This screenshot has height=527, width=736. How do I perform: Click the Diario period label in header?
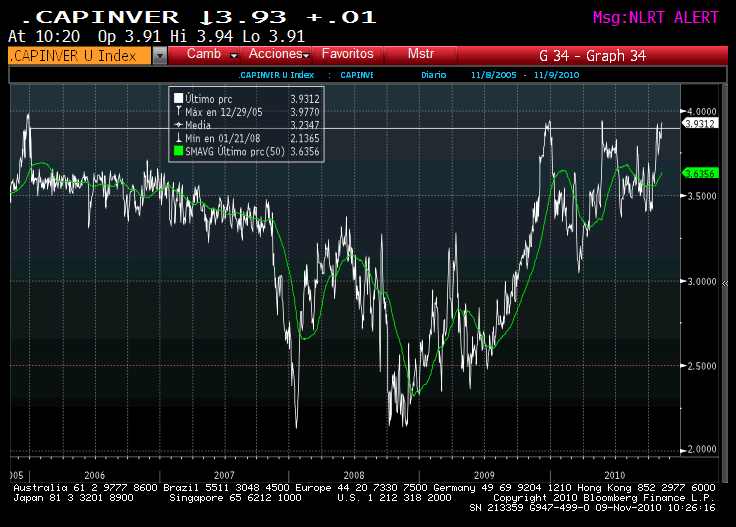click(434, 75)
